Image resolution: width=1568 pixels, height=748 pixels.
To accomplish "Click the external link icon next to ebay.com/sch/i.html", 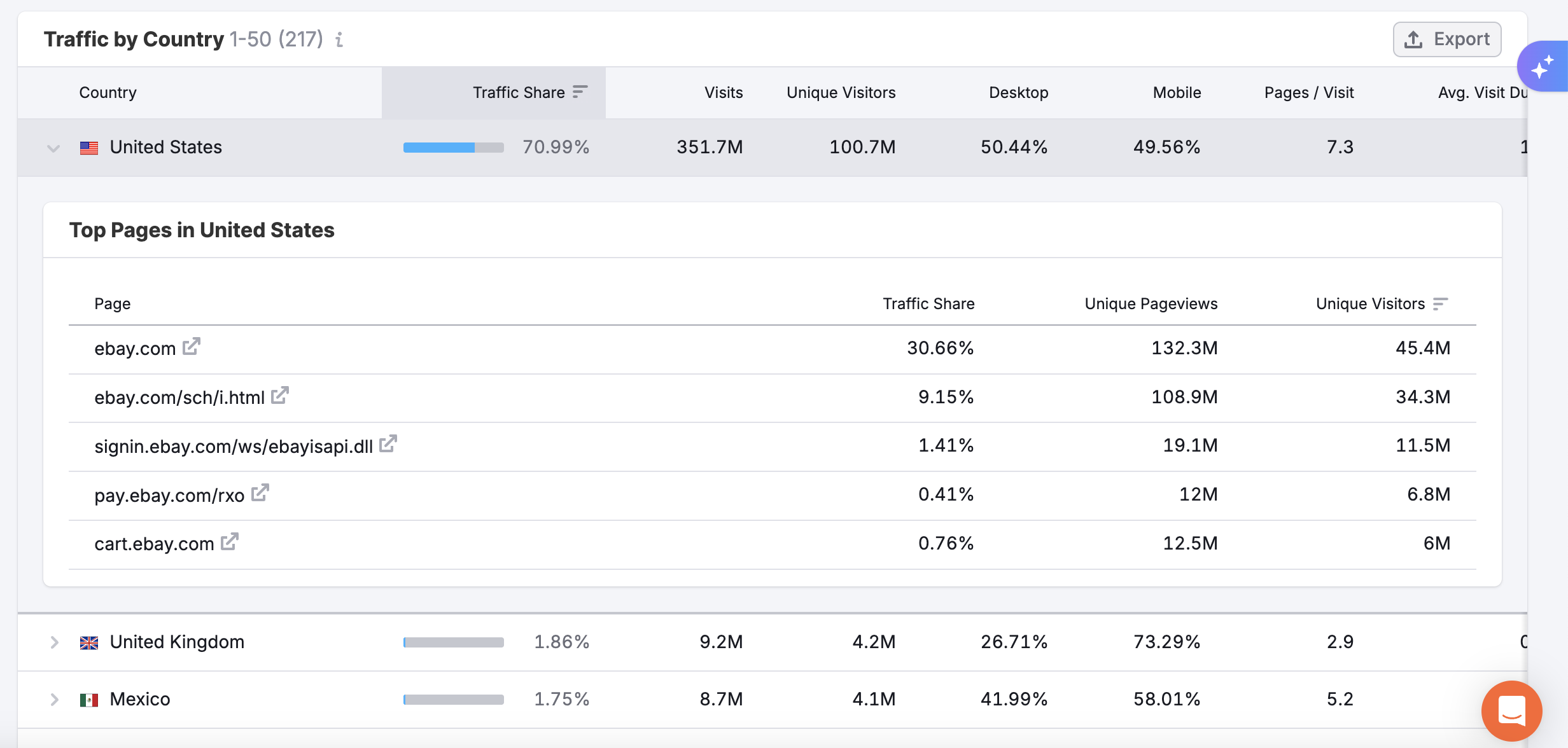I will click(x=279, y=395).
